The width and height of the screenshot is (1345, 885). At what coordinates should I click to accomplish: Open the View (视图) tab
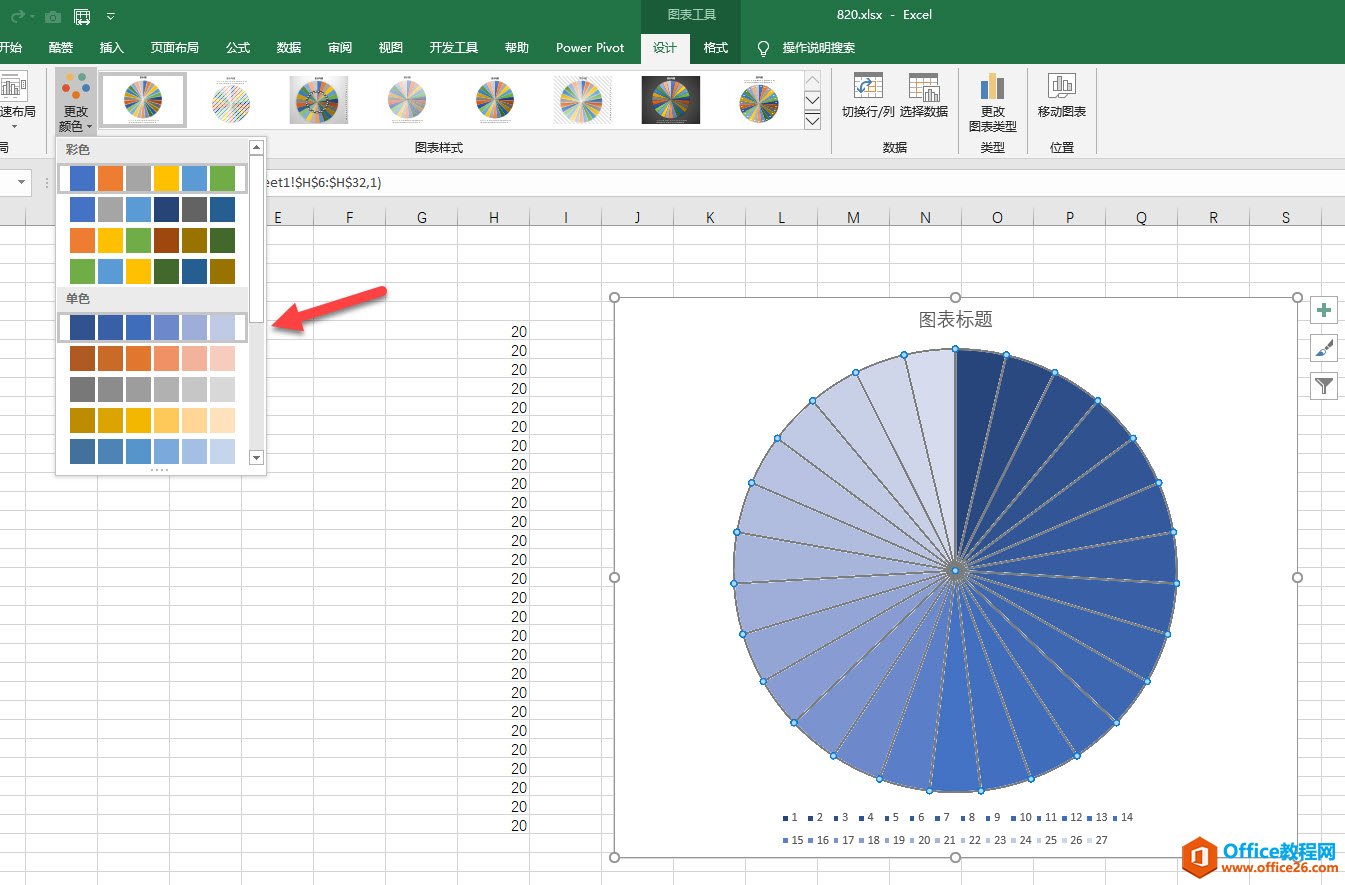[x=391, y=48]
